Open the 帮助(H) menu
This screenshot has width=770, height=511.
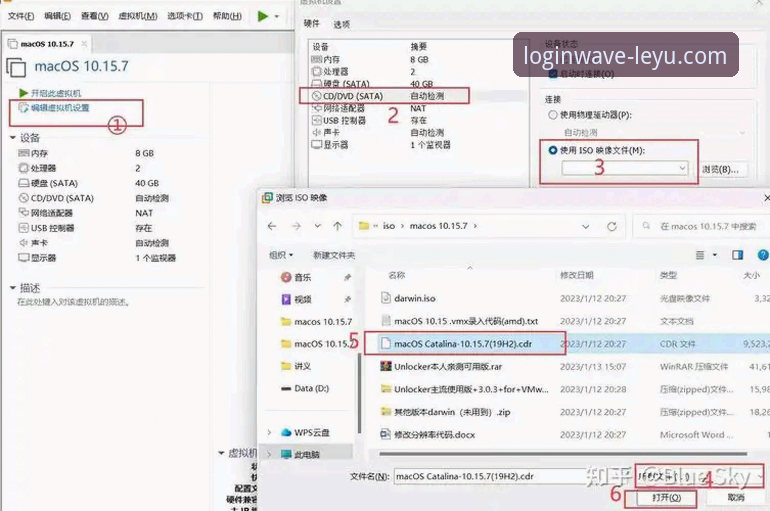click(x=227, y=16)
